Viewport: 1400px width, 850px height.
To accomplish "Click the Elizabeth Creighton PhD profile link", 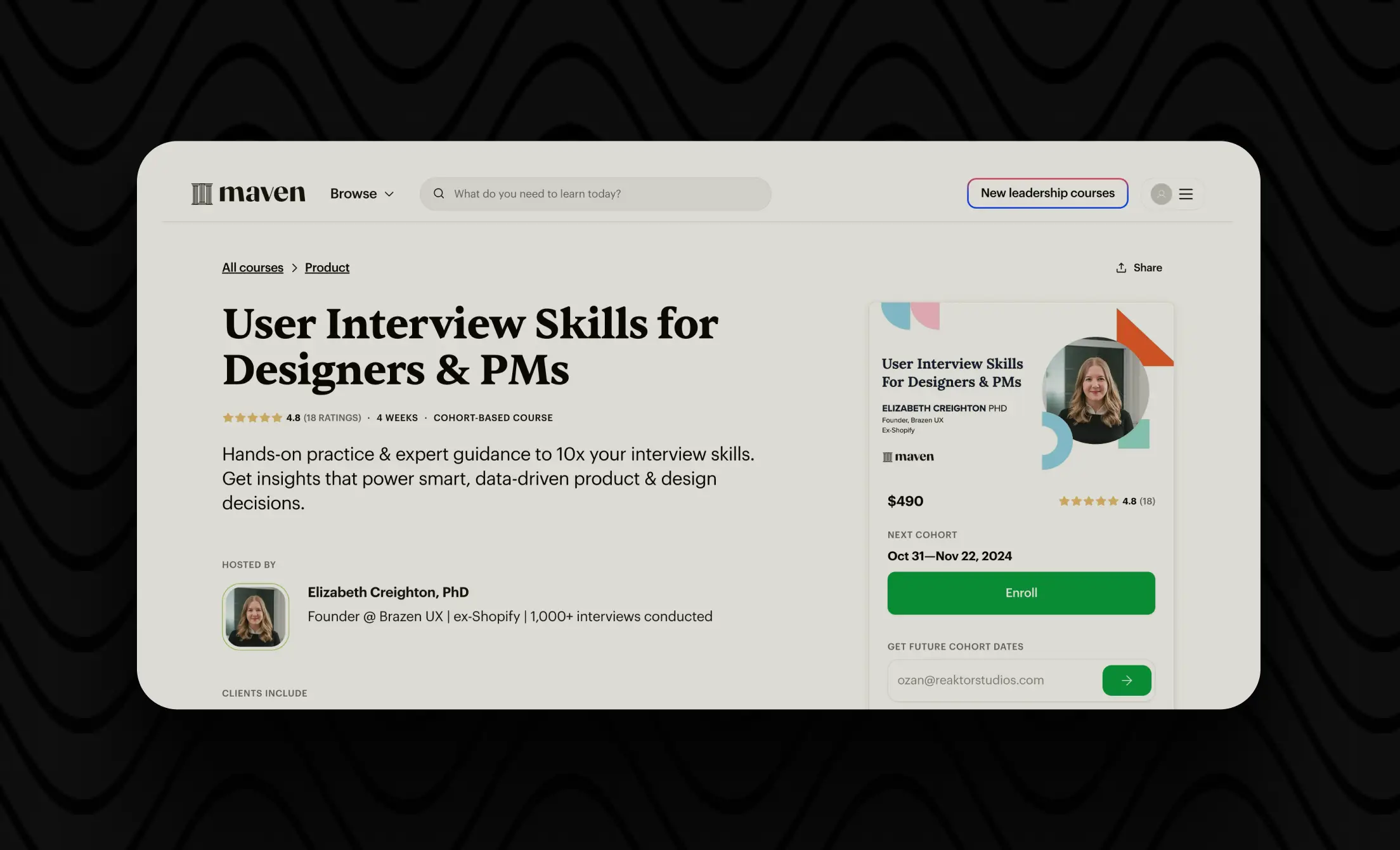I will pos(388,592).
